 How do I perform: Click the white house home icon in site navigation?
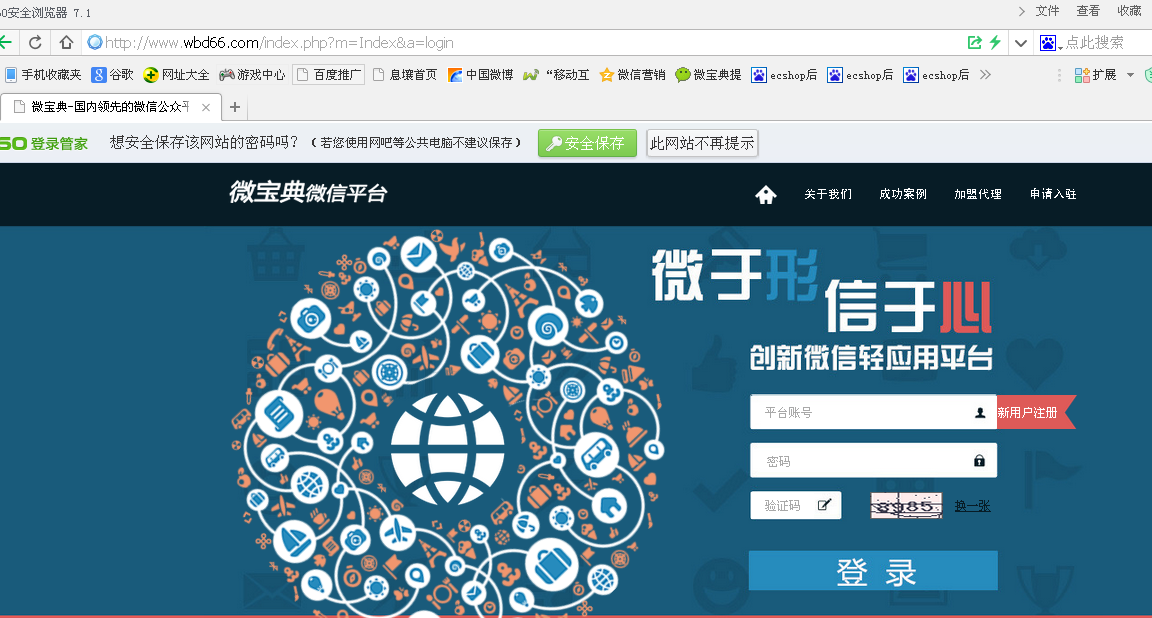[765, 195]
